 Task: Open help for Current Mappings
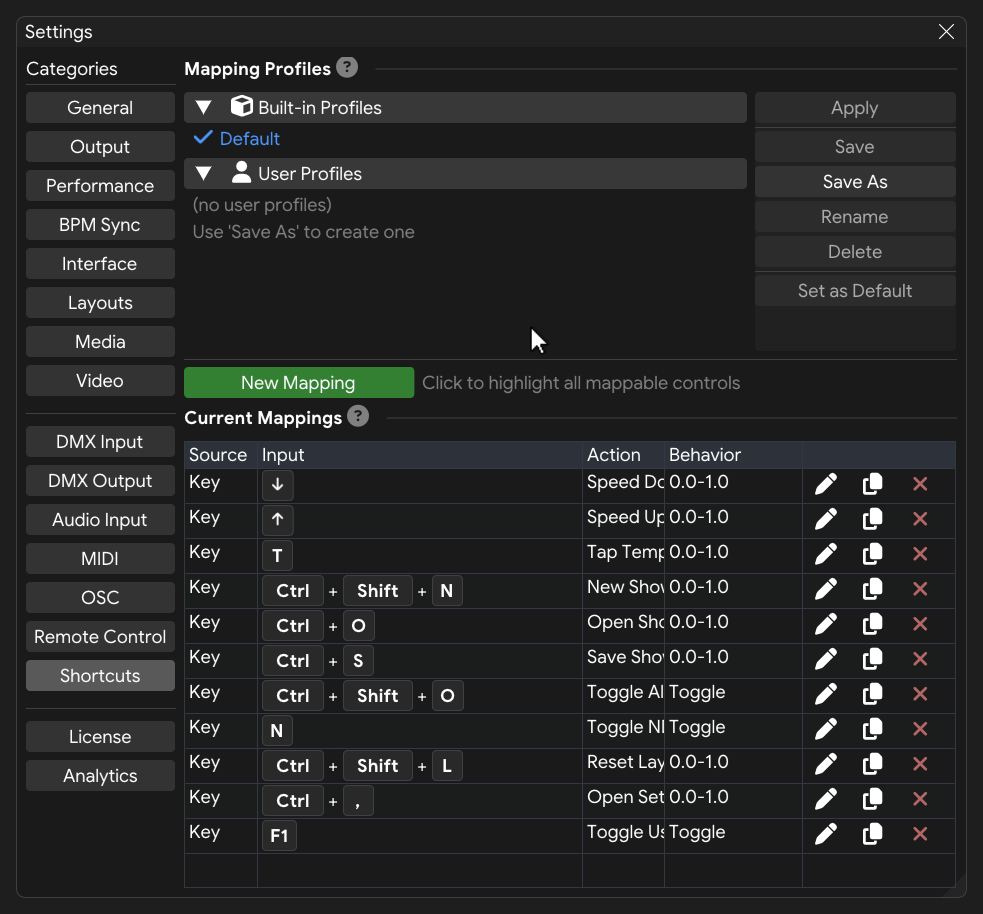point(358,416)
